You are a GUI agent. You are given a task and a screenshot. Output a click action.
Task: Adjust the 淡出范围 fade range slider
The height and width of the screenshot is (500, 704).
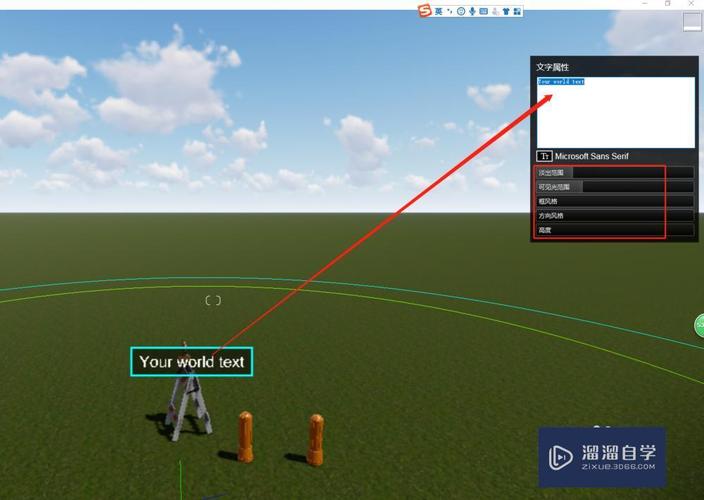point(614,173)
